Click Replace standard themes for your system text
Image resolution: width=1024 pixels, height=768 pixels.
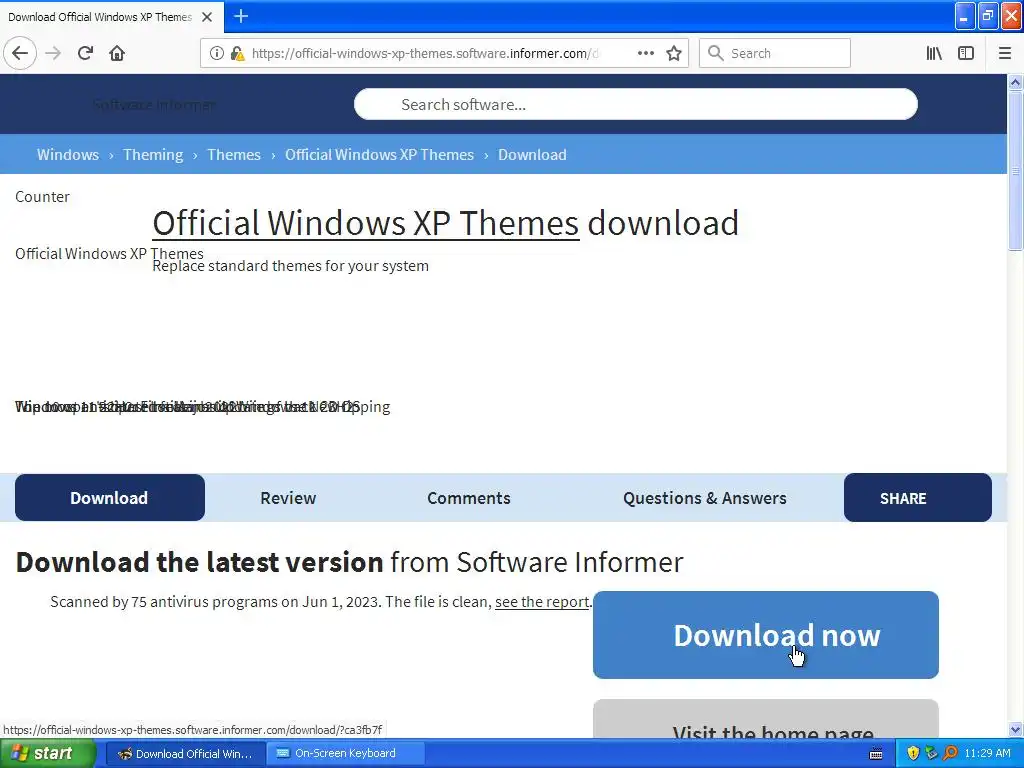(x=291, y=266)
